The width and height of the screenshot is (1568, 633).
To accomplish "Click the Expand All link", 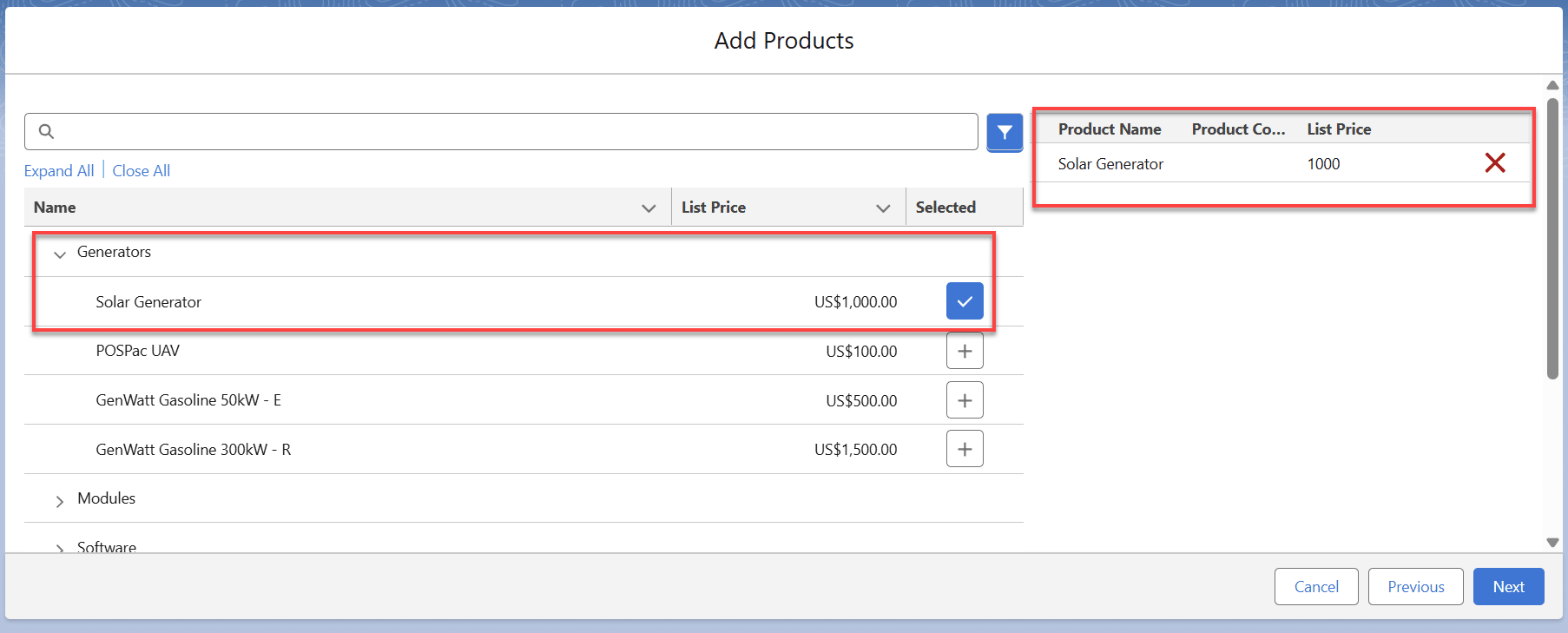I will pyautogui.click(x=59, y=171).
